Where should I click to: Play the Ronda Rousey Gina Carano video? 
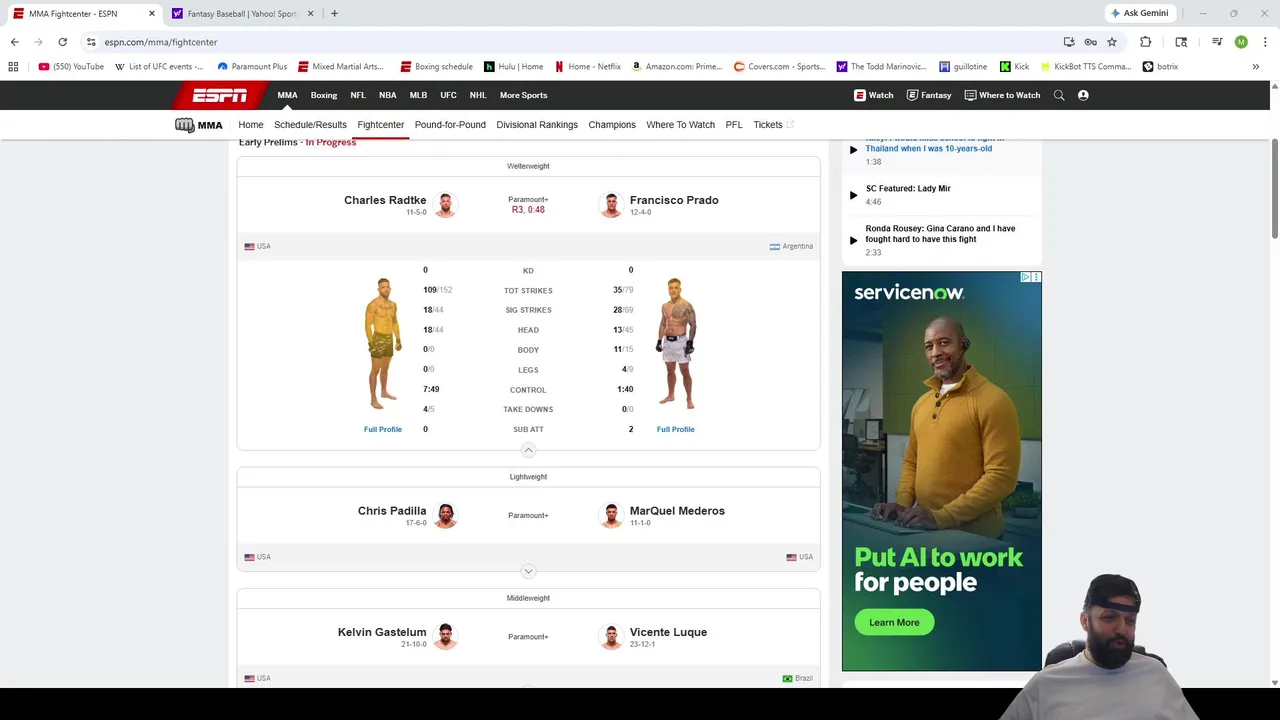[853, 240]
